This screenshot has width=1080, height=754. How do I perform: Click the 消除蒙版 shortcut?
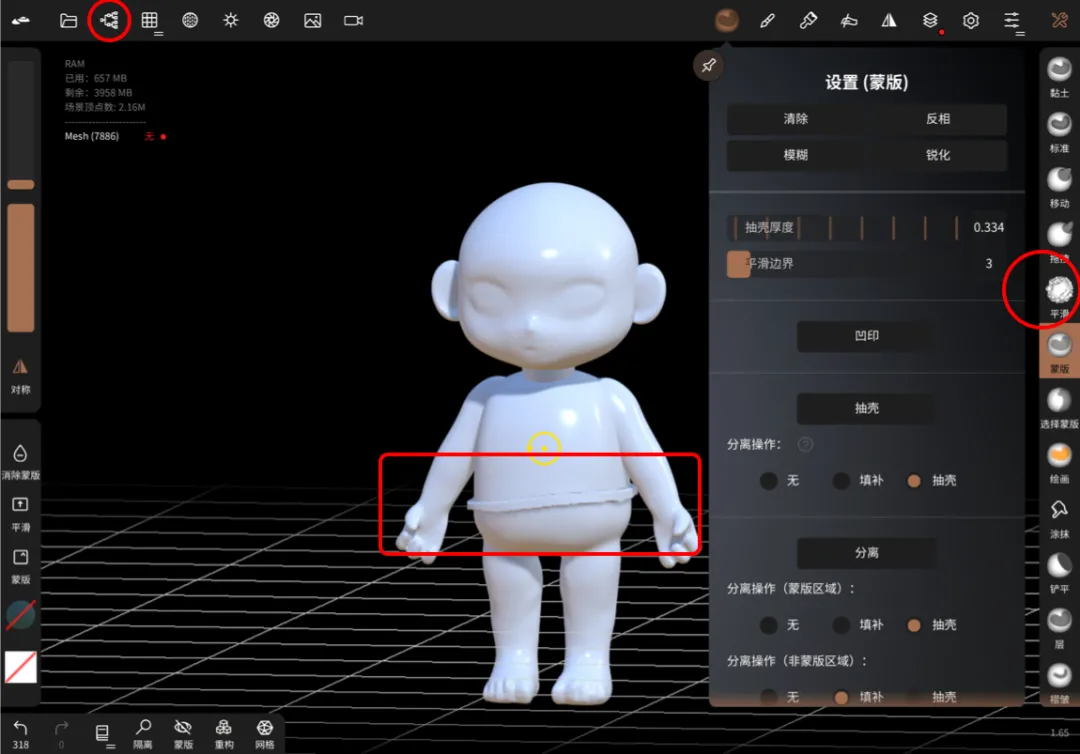click(x=21, y=461)
